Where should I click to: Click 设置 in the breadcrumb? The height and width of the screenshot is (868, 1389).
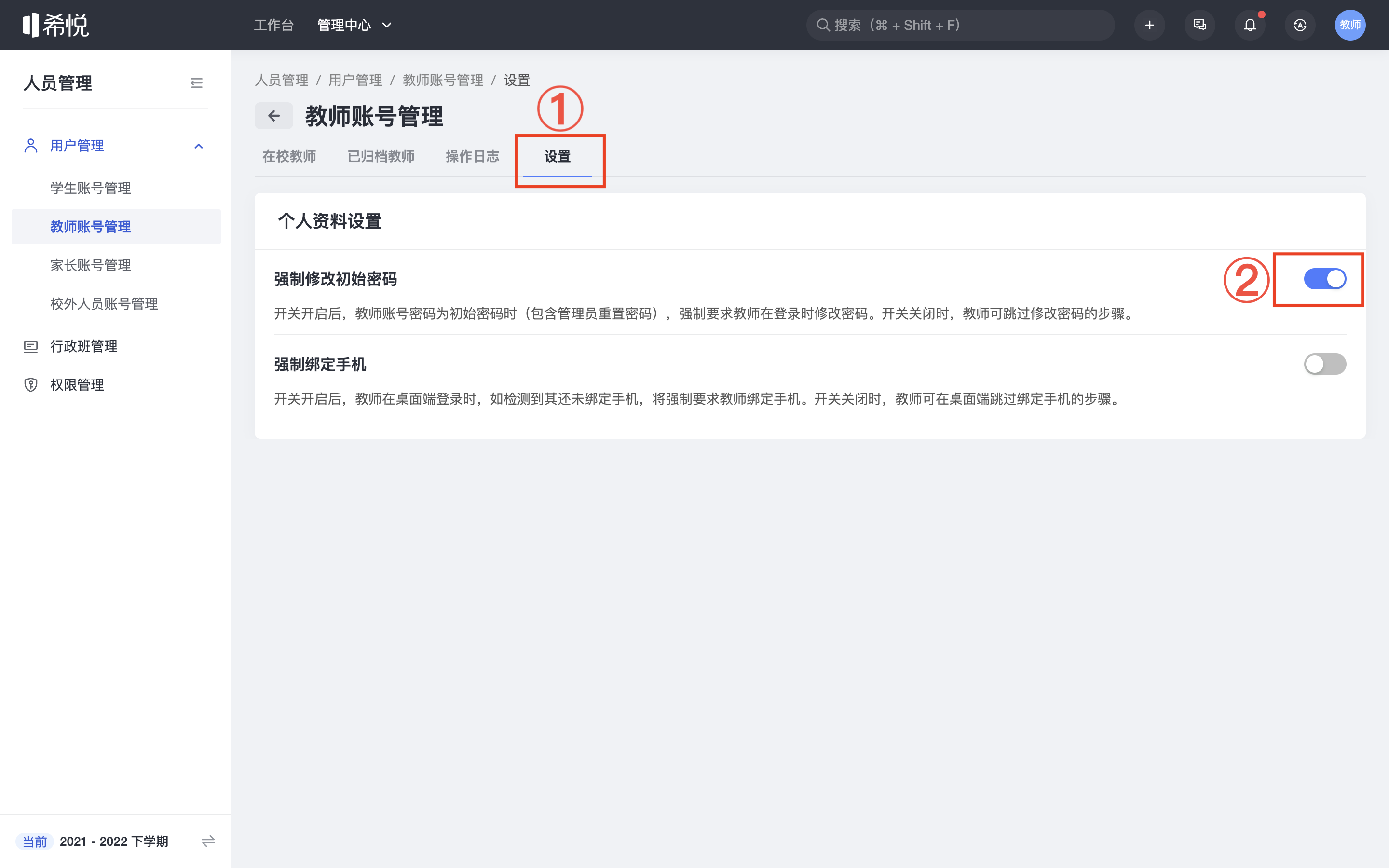[517, 81]
